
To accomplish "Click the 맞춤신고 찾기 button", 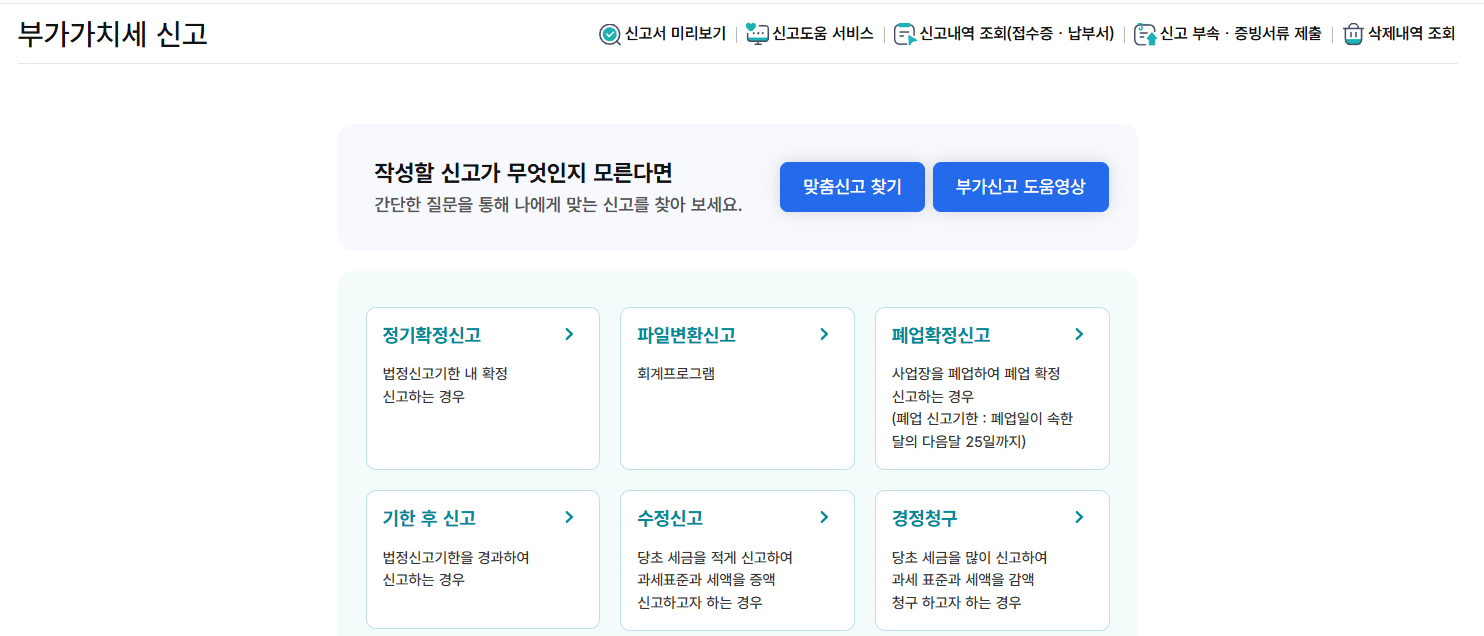I will click(x=852, y=187).
